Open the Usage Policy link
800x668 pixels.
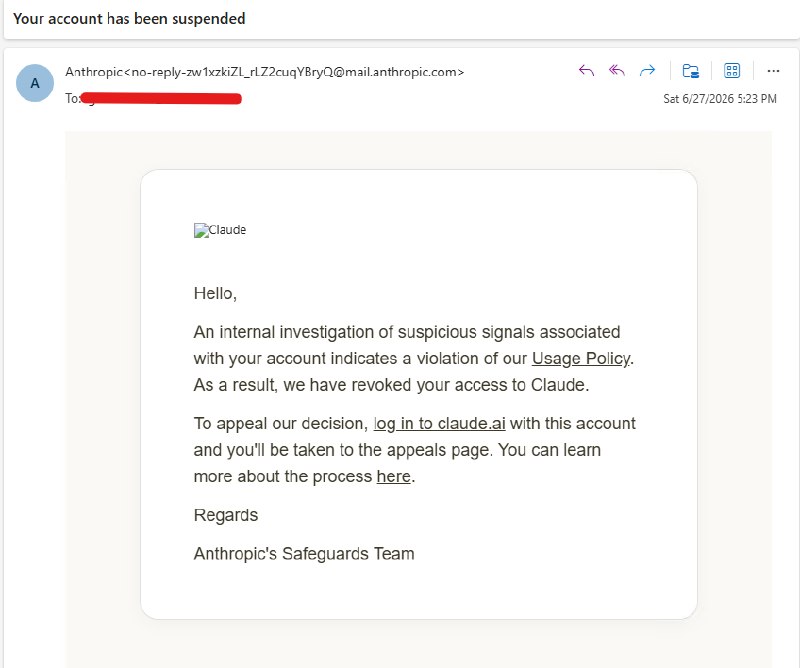pos(581,359)
